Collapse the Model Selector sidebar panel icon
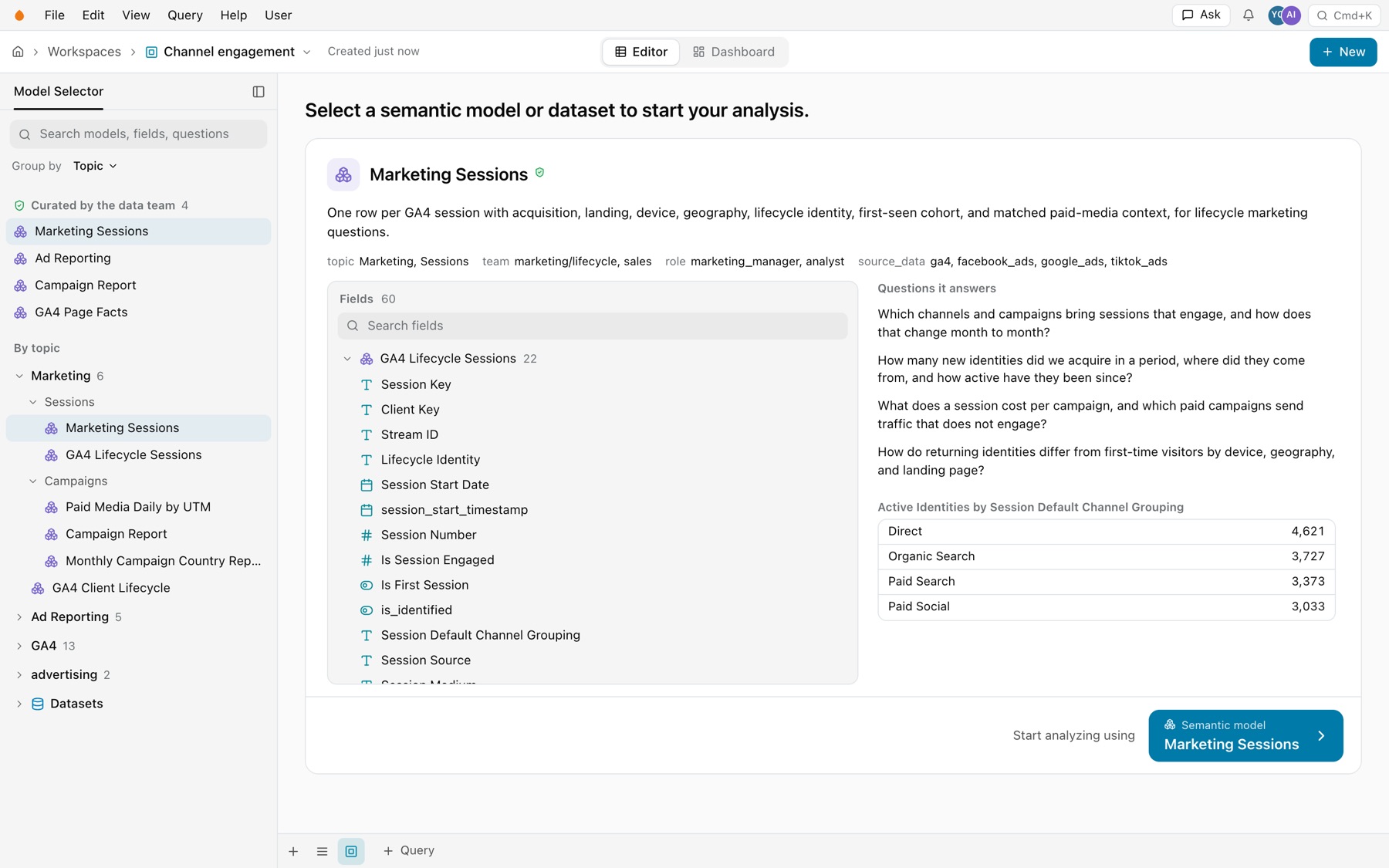 click(x=259, y=92)
